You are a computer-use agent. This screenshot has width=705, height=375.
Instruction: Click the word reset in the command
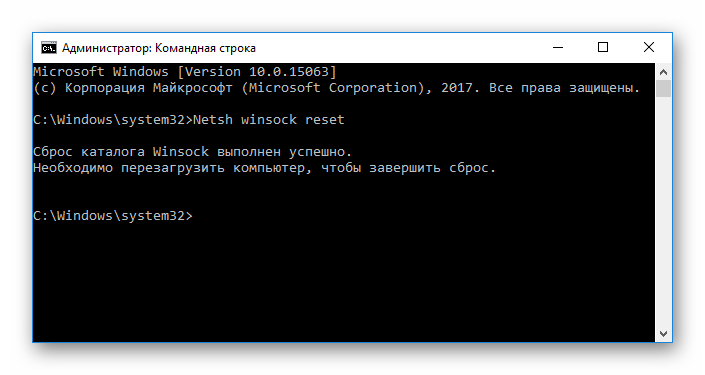coord(325,120)
